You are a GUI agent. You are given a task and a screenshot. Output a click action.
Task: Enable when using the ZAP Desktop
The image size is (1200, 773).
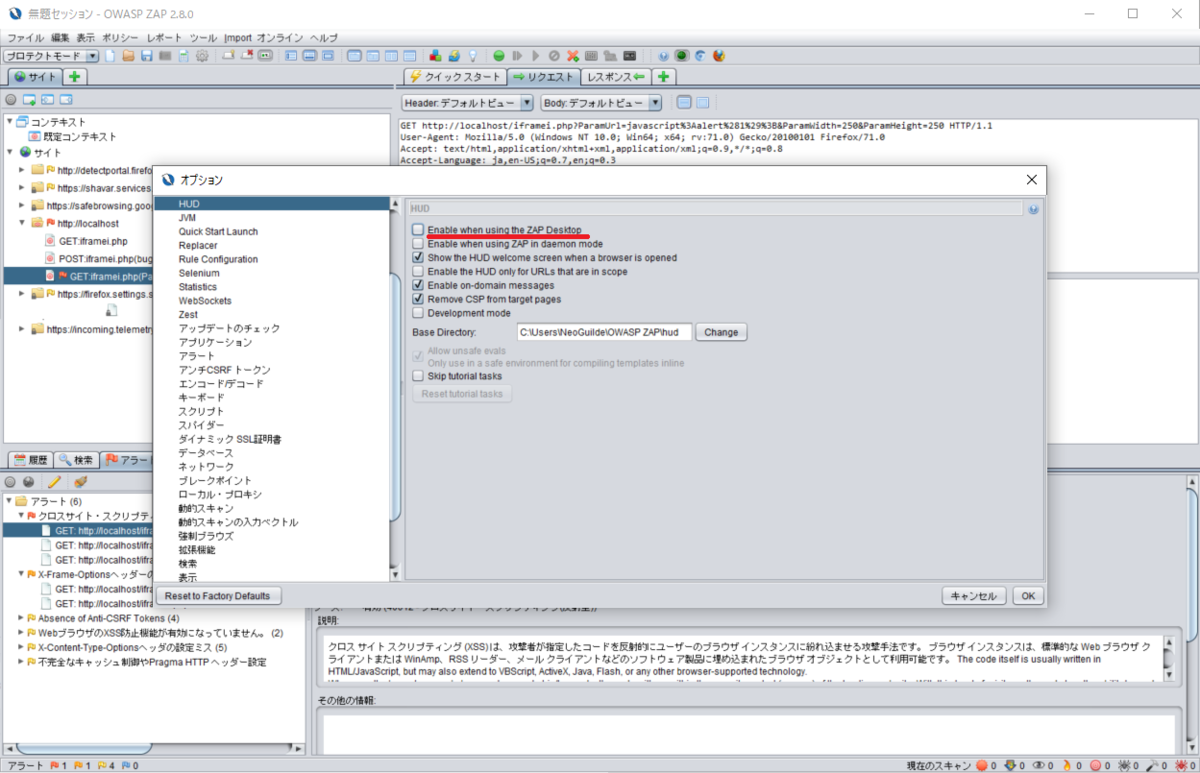point(418,230)
